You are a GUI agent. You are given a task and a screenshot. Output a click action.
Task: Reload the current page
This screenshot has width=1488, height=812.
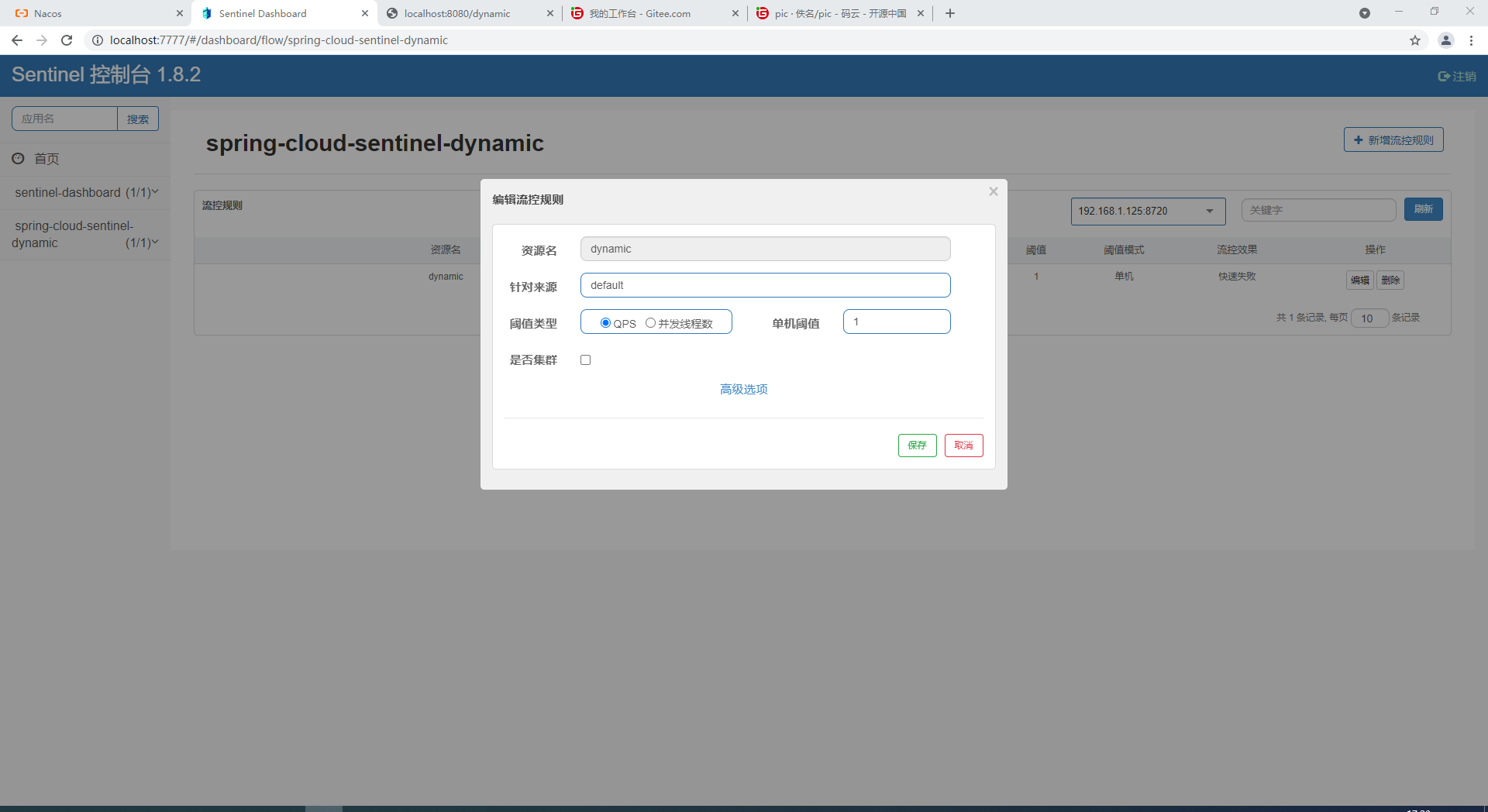tap(67, 40)
